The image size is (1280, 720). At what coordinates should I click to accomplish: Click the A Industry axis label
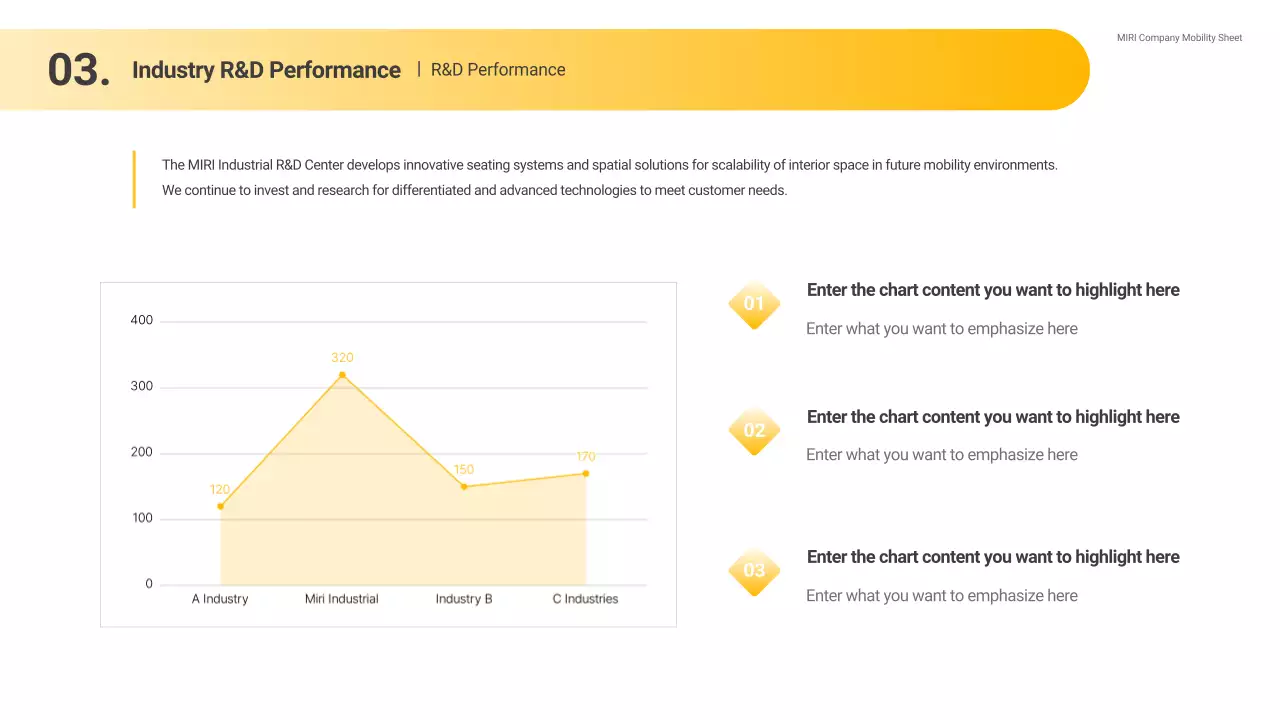coord(220,599)
